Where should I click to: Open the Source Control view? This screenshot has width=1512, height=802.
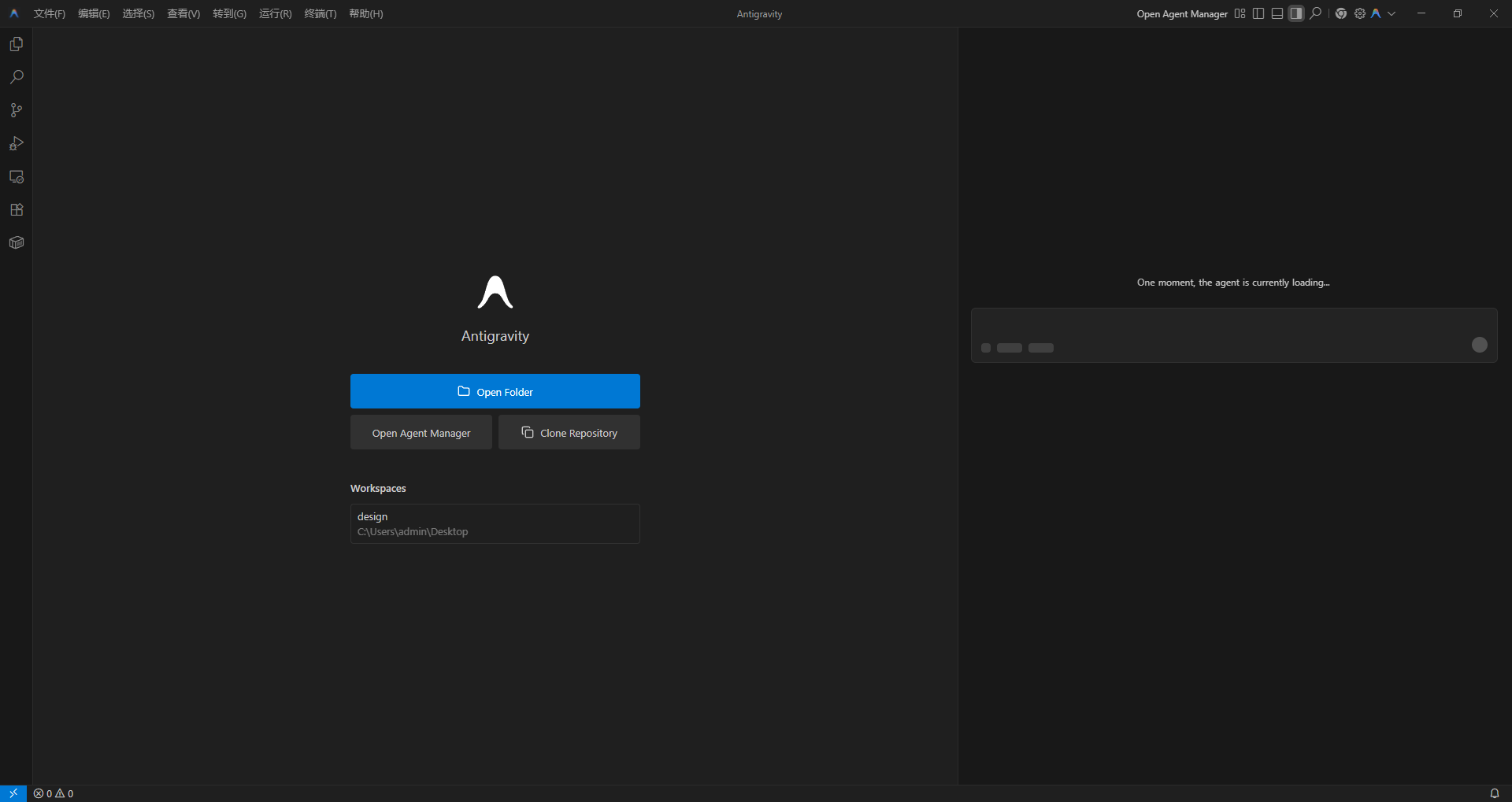coord(17,110)
